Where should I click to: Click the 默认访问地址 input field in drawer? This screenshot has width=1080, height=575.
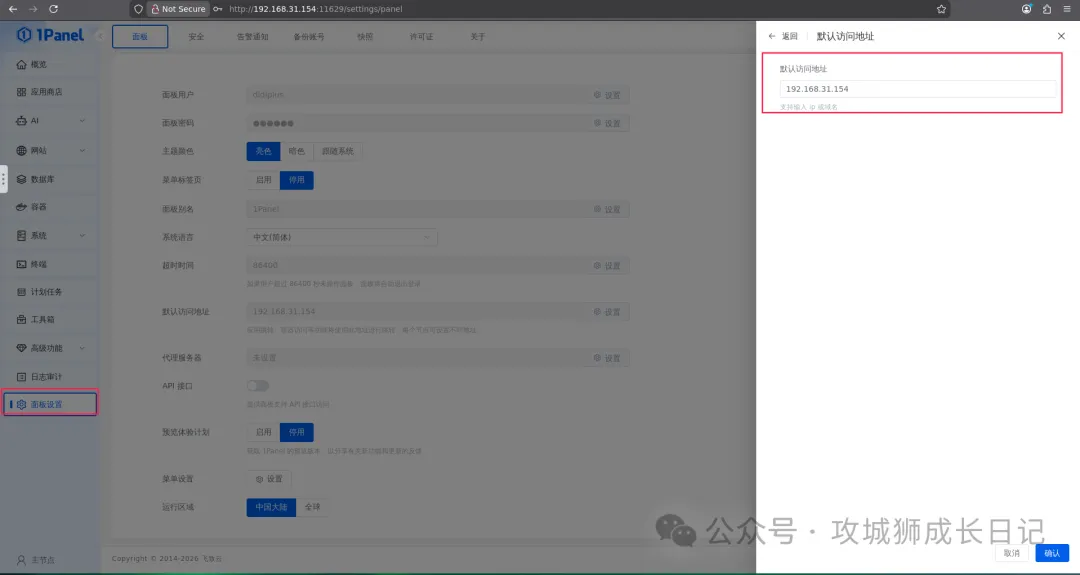(x=917, y=89)
